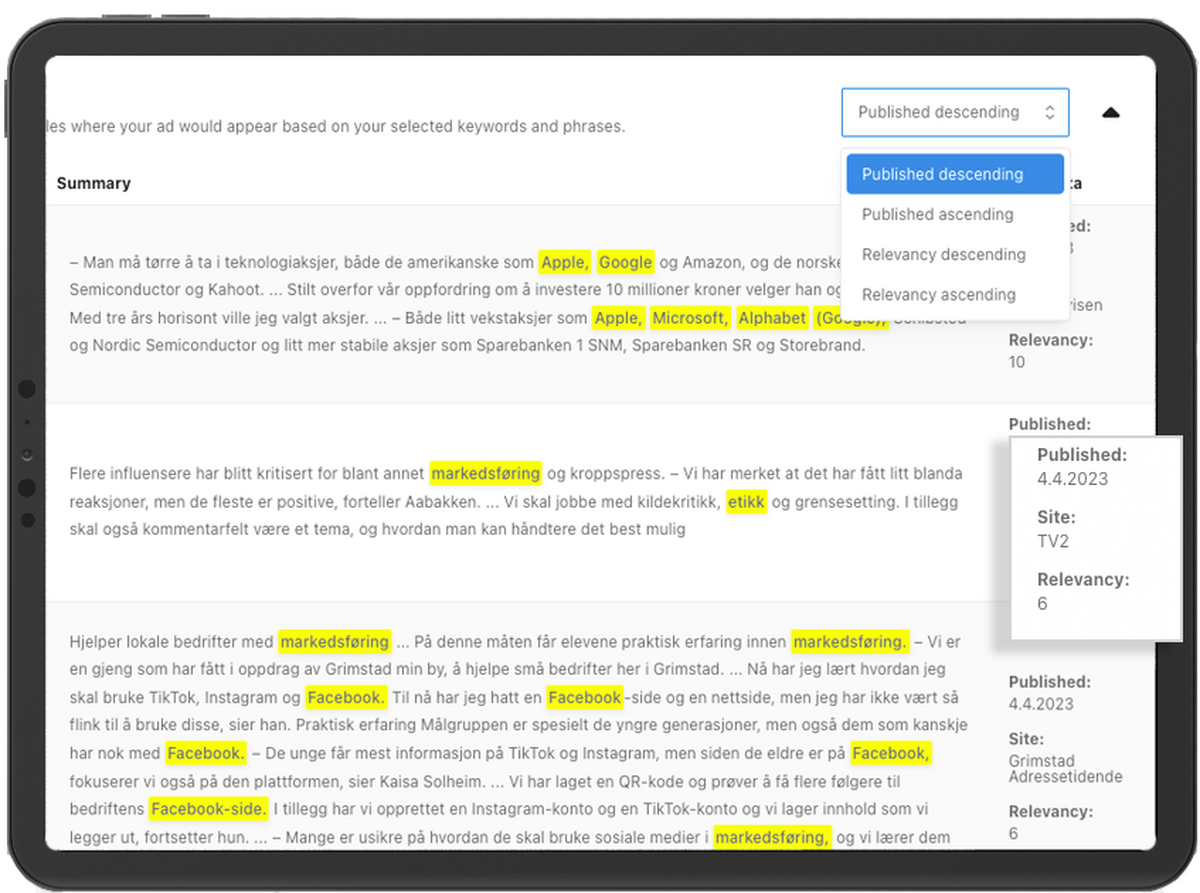Screen dimensions: 1200x893
Task: Click the highlighted "Google" keyword before "og Amazon"
Action: [x=626, y=262]
